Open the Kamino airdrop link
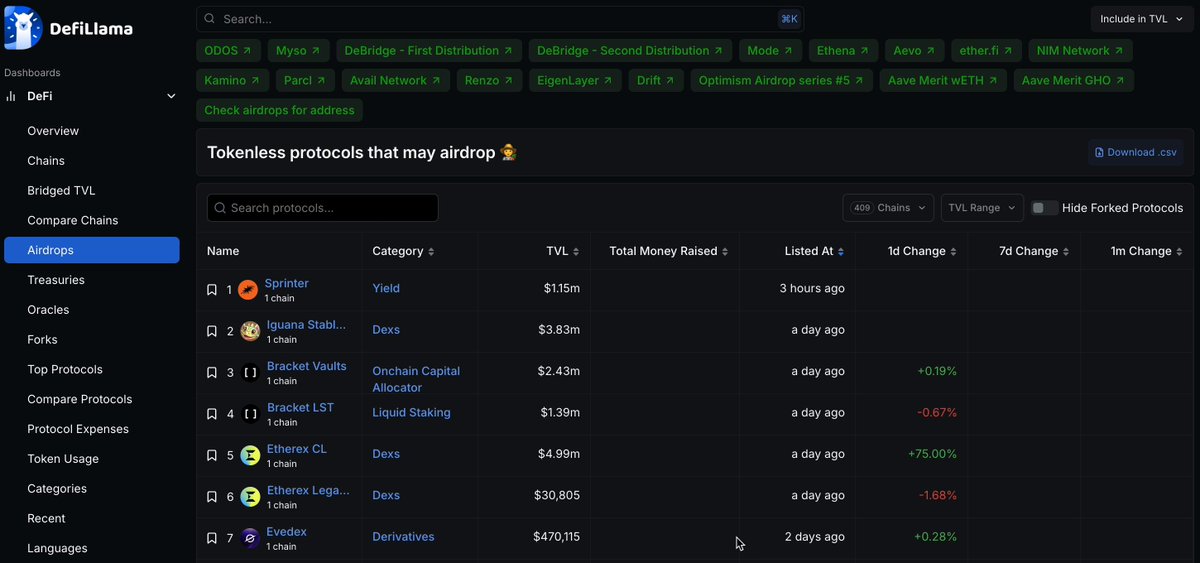Viewport: 1200px width, 563px height. coord(231,80)
